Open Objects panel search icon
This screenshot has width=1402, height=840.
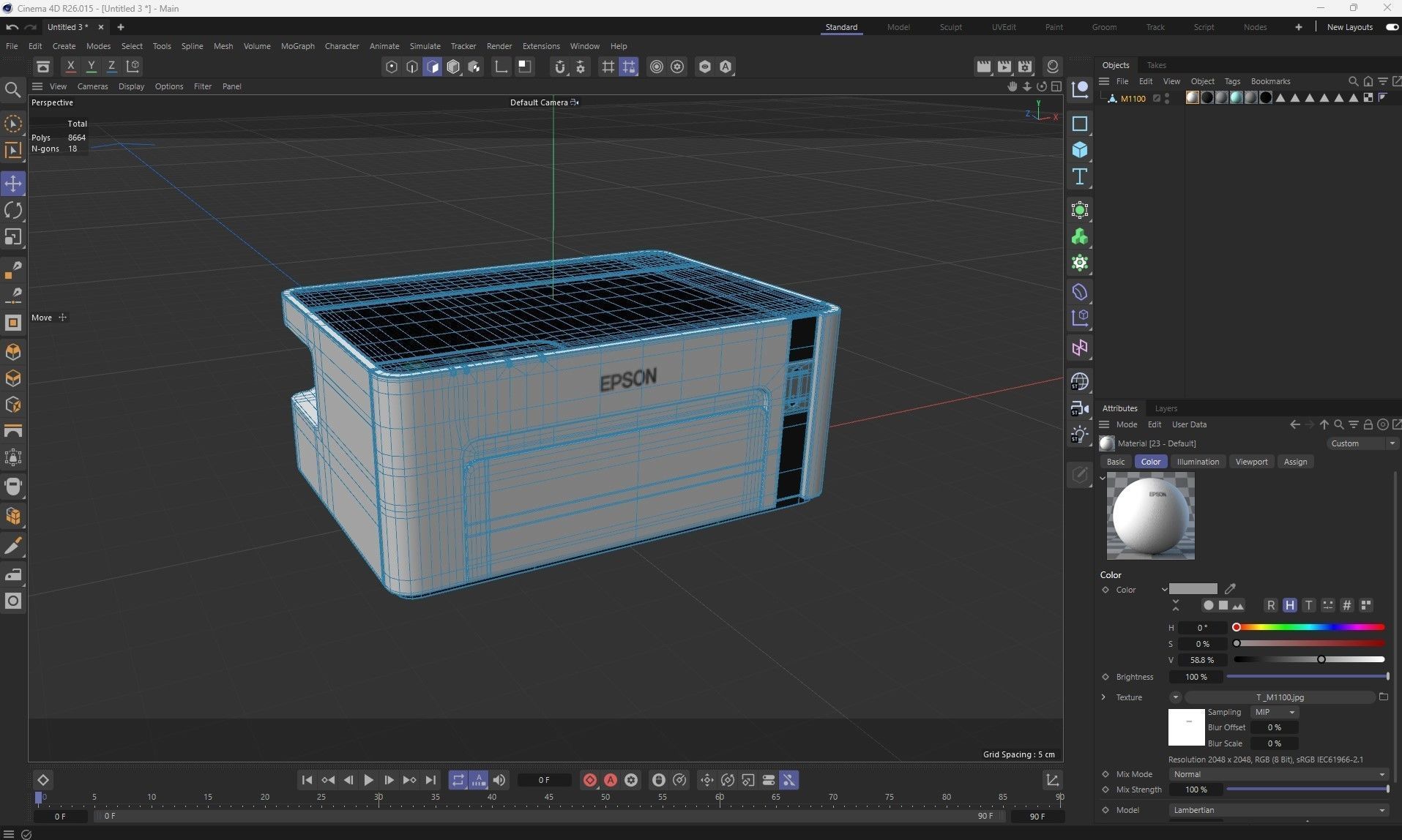click(x=1354, y=81)
